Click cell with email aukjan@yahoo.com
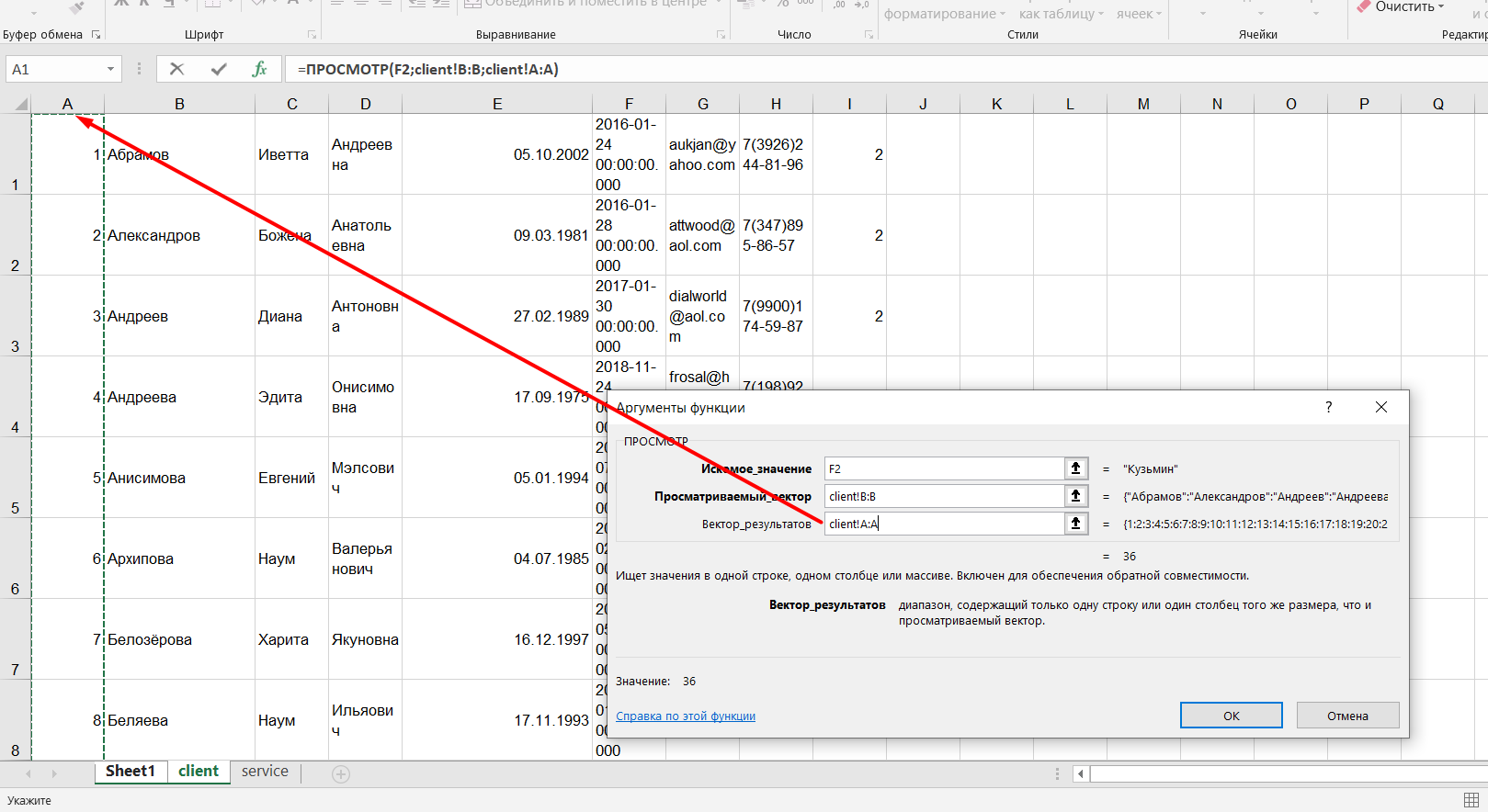The image size is (1488, 812). click(703, 154)
